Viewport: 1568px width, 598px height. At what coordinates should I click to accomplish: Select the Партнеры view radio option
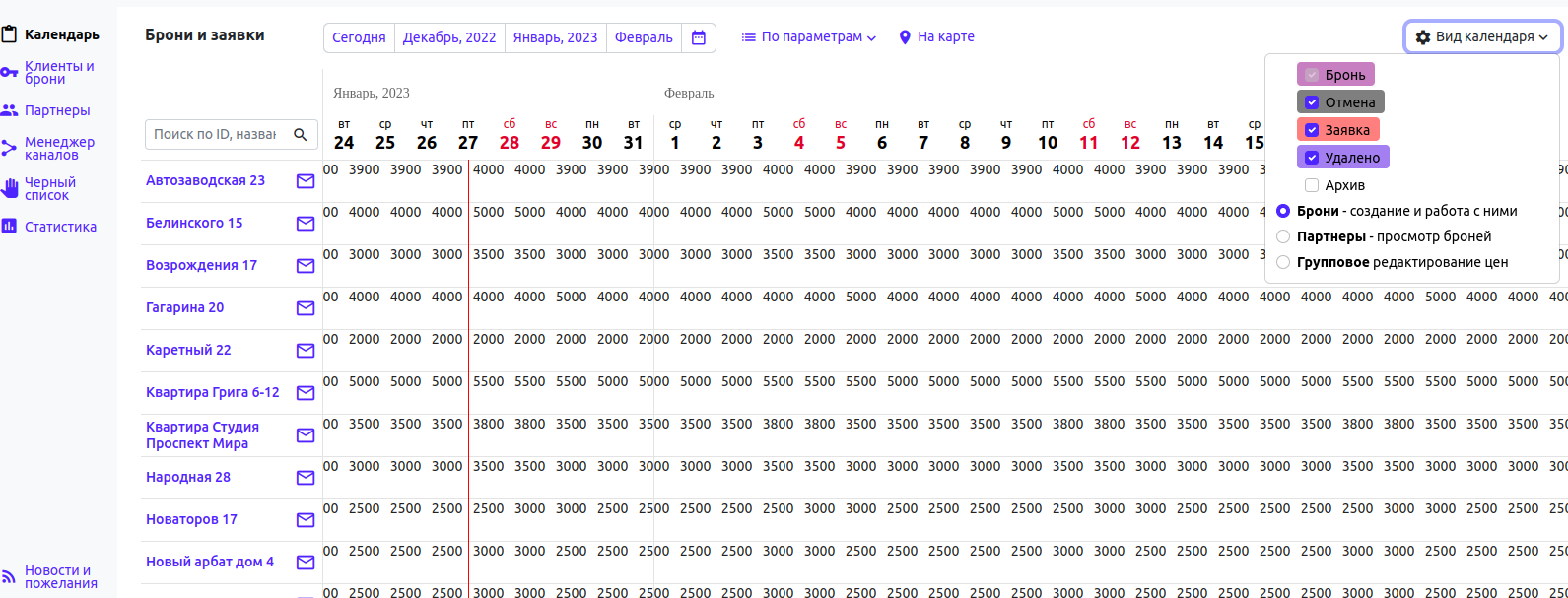(x=1283, y=236)
